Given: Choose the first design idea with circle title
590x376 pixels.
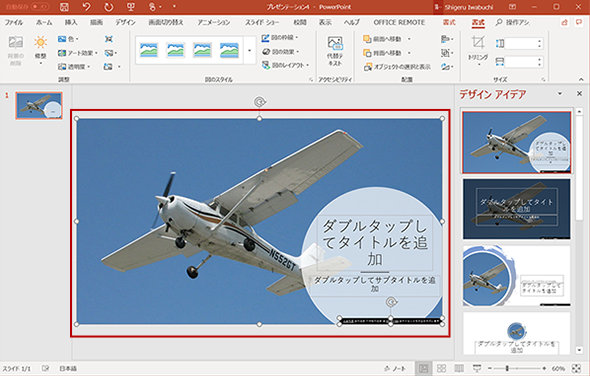Looking at the screenshot, I should point(517,142).
